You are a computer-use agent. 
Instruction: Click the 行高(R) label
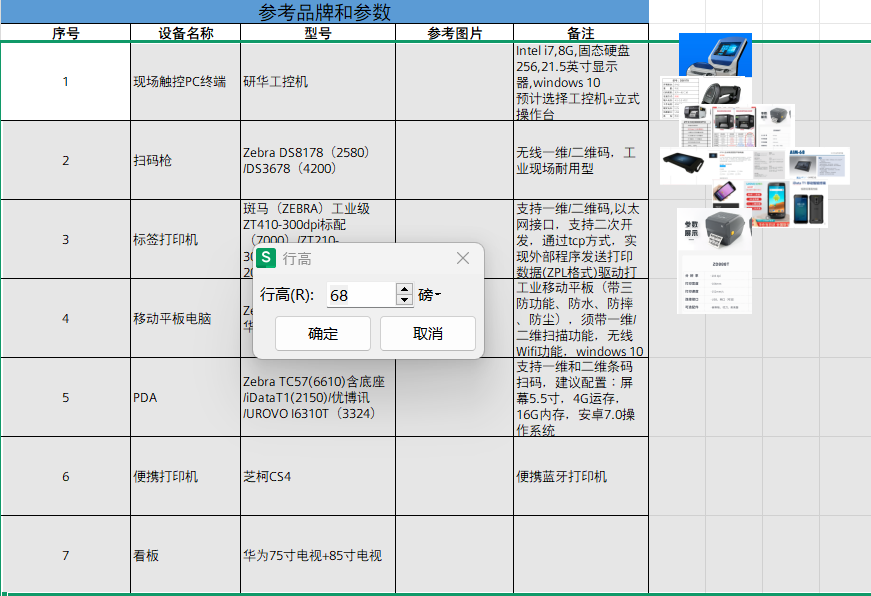point(287,295)
